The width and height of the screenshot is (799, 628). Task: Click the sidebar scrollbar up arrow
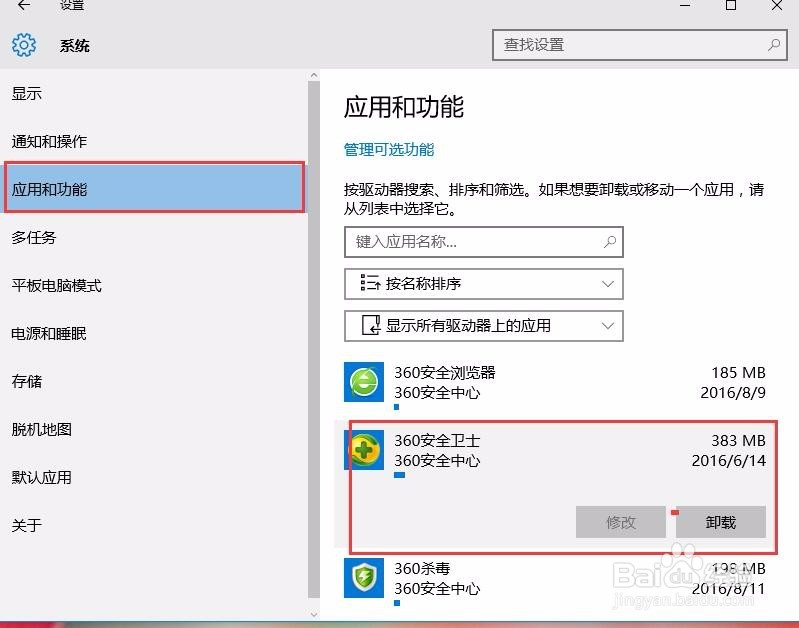pos(314,75)
